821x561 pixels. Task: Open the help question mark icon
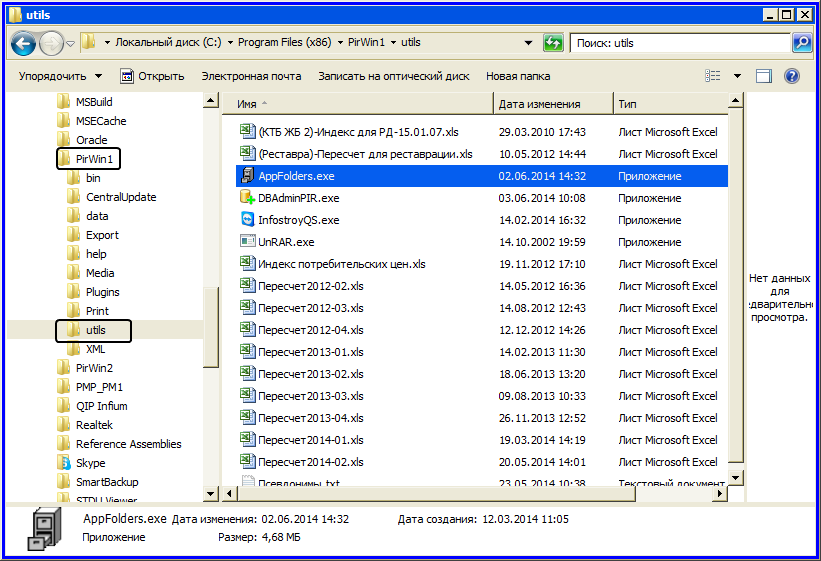click(792, 76)
